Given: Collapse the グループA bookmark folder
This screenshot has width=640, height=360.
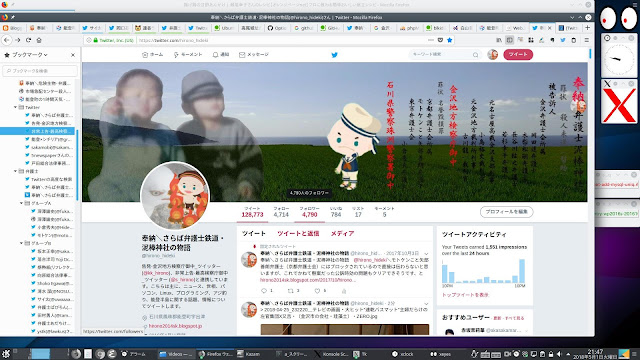Looking at the screenshot, I should (21, 203).
